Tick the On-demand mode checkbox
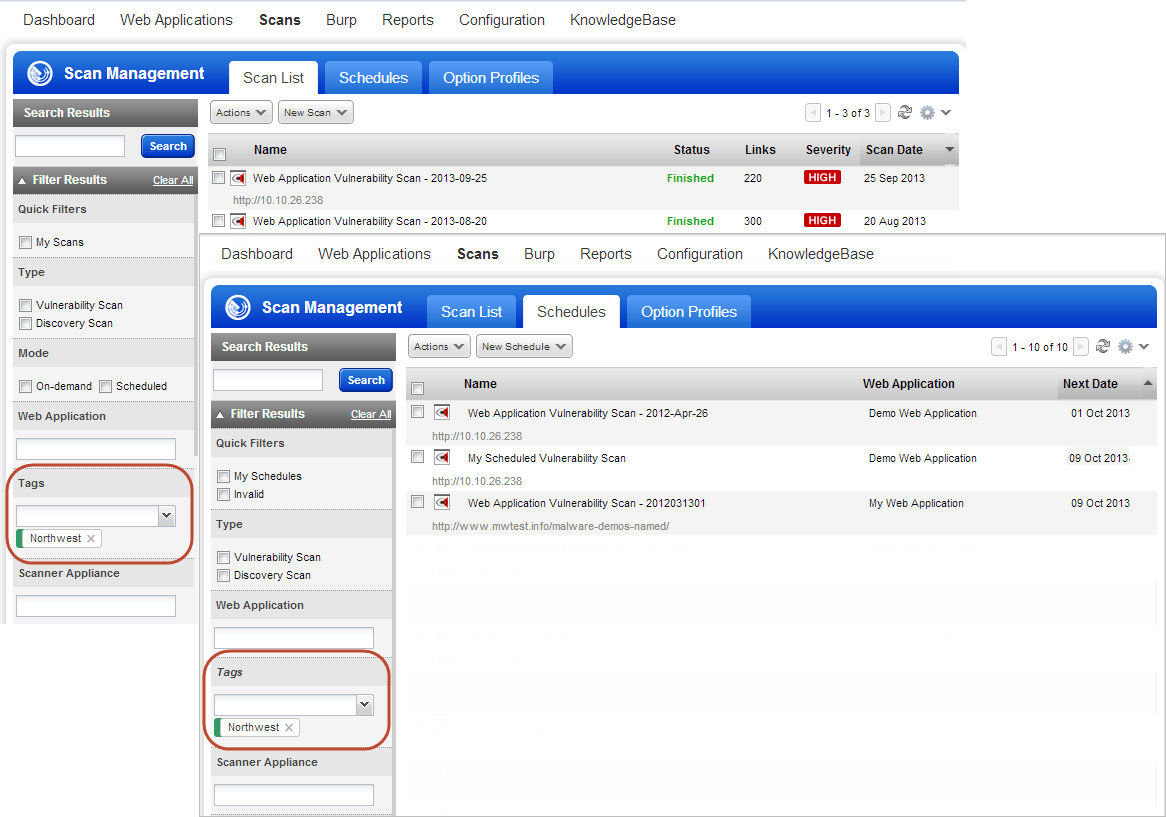The width and height of the screenshot is (1166, 817). [26, 387]
